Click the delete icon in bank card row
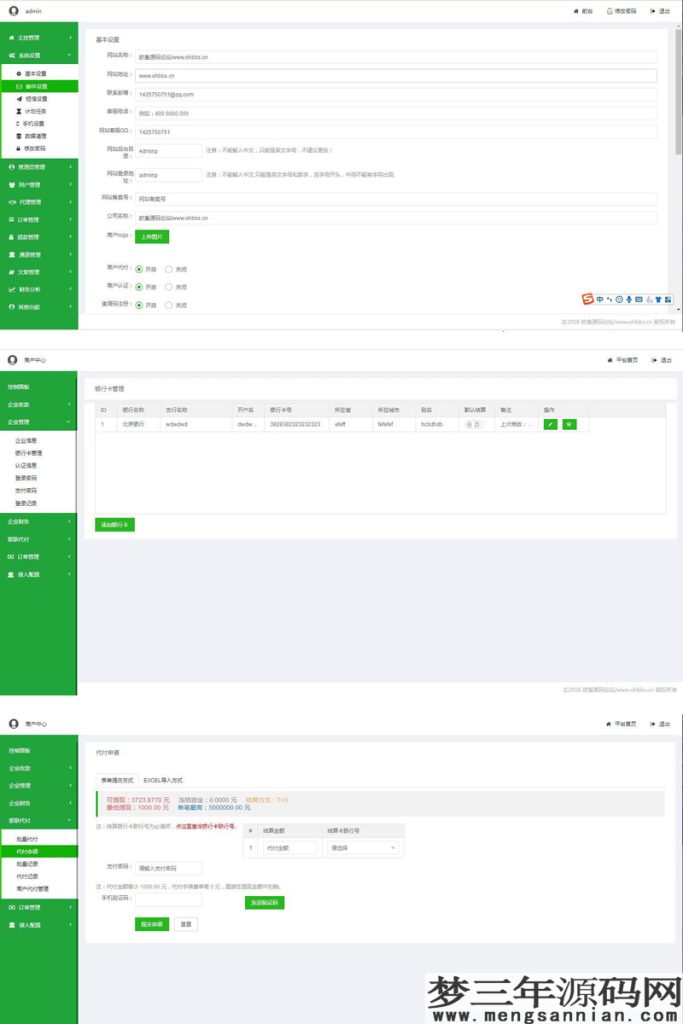This screenshot has width=683, height=1024. coord(569,424)
